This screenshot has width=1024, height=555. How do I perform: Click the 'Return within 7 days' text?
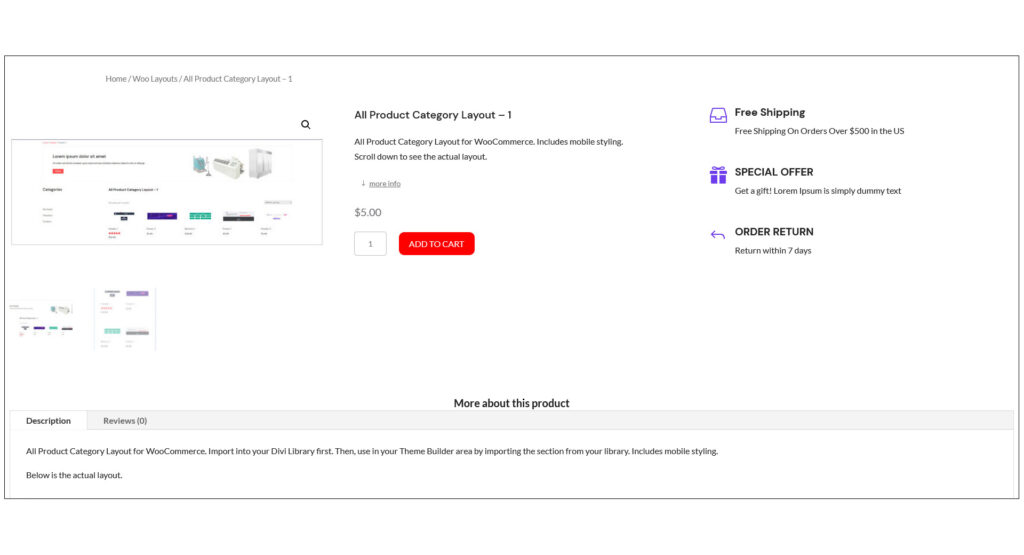[x=773, y=251]
